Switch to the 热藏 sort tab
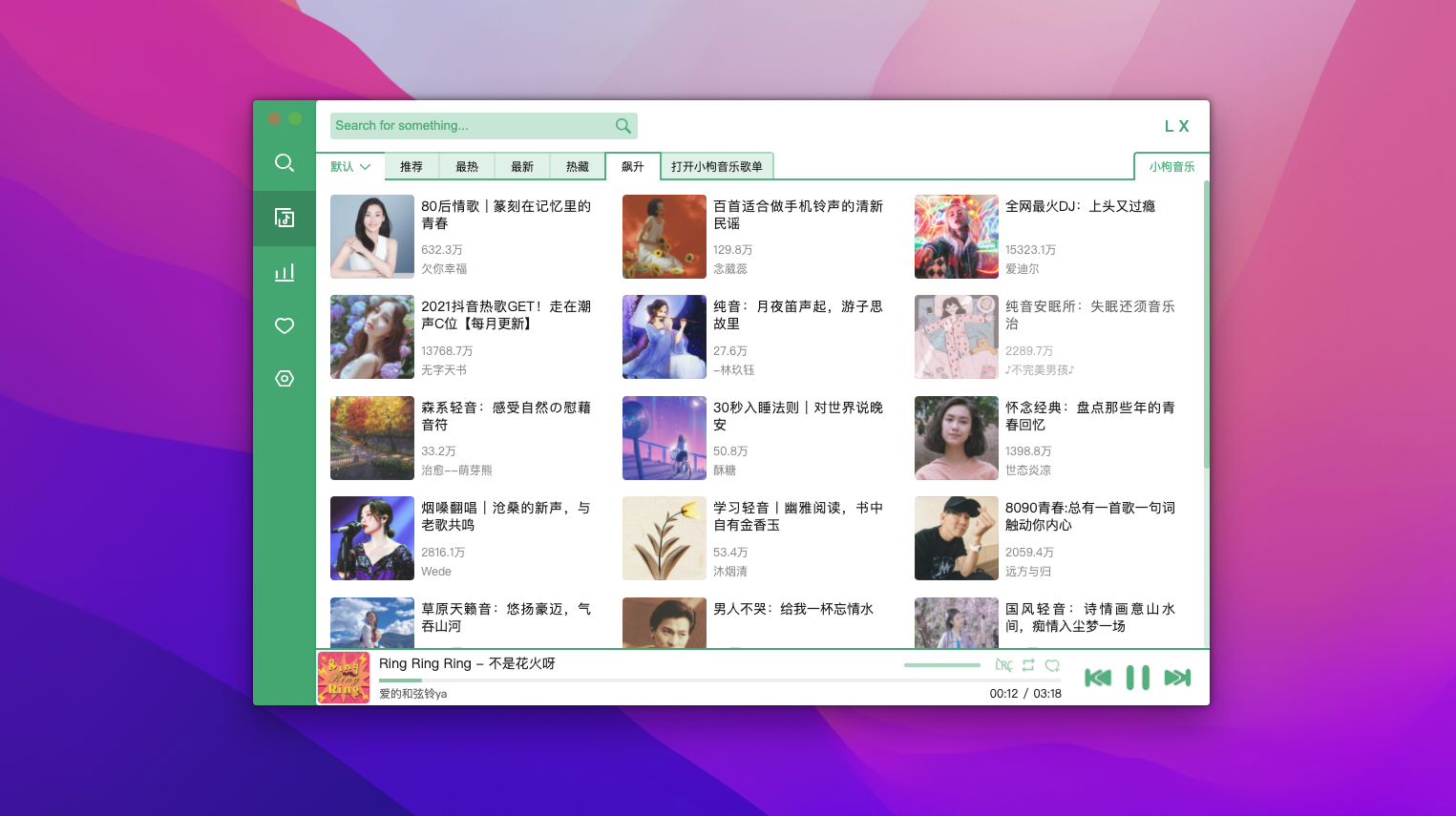 click(x=578, y=167)
